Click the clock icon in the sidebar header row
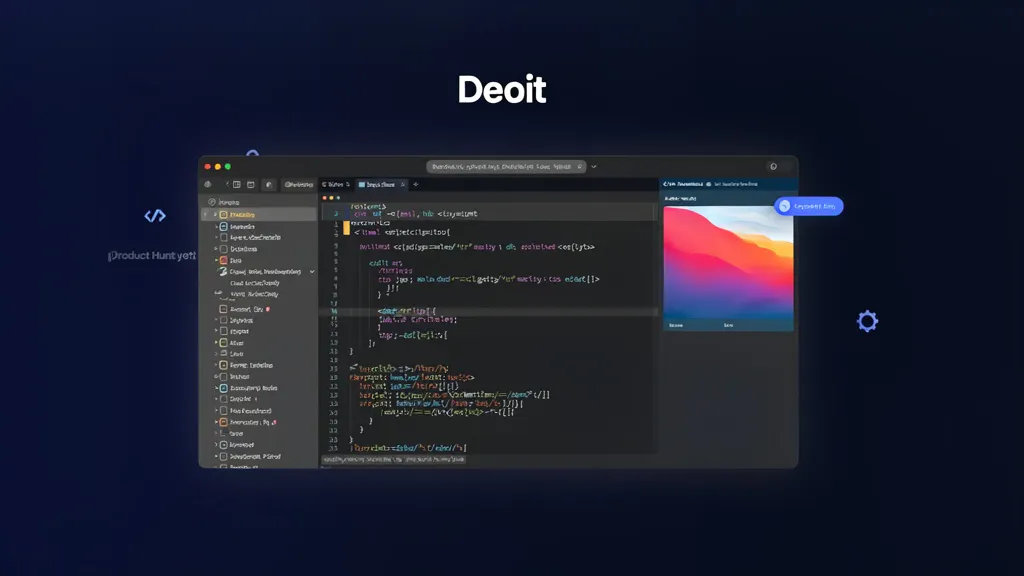1024x576 pixels. tap(212, 202)
